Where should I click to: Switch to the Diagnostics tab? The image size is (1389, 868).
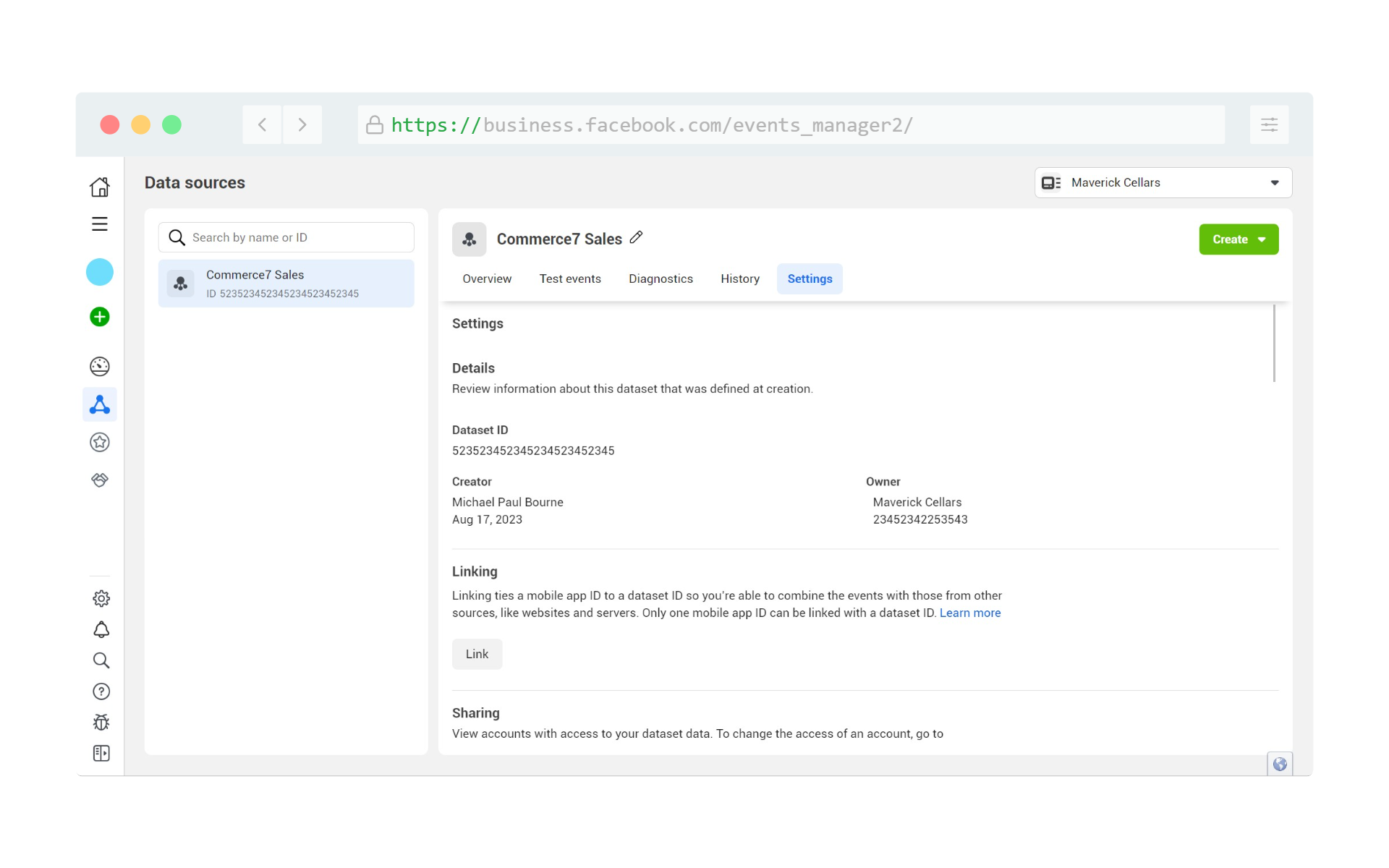[660, 279]
